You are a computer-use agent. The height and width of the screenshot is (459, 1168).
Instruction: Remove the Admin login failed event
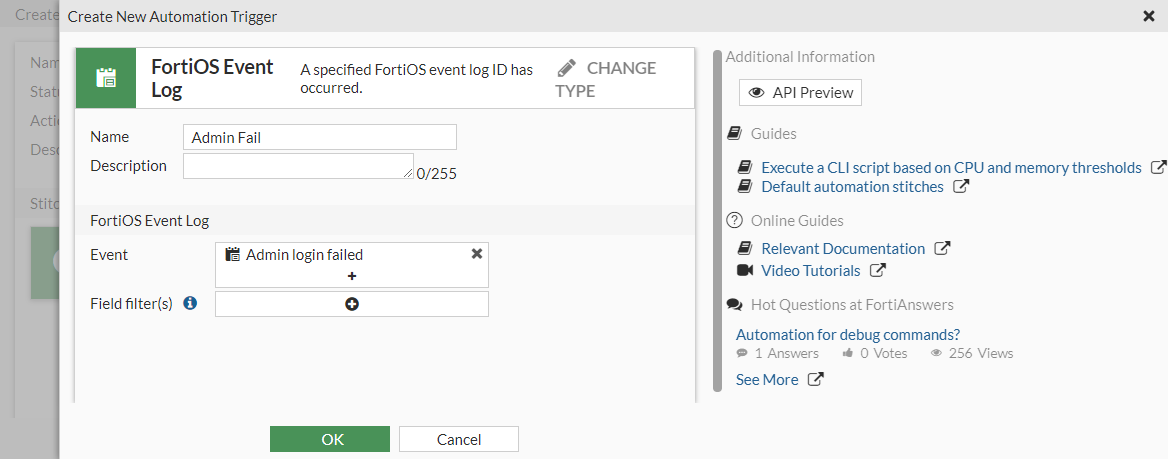pyautogui.click(x=477, y=254)
